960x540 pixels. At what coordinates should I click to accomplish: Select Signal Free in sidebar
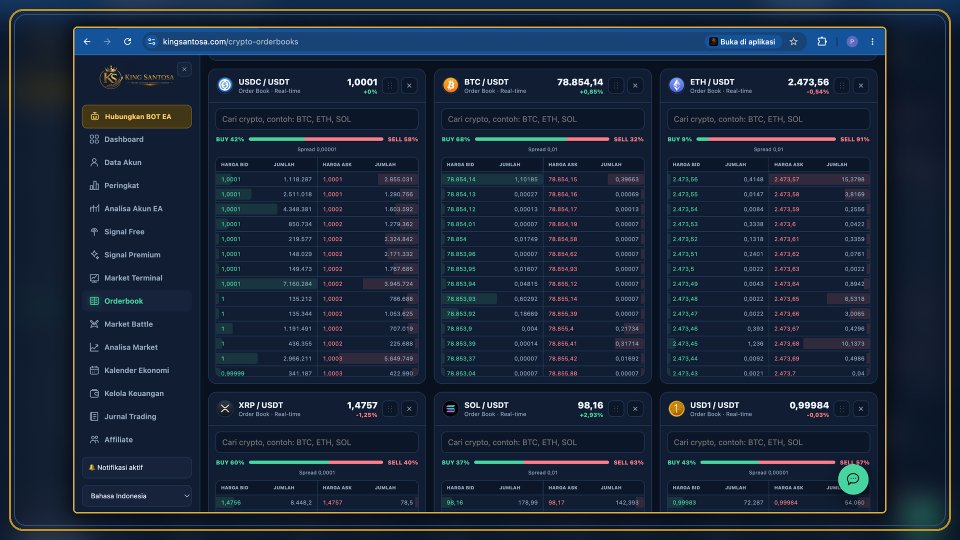pyautogui.click(x=137, y=231)
